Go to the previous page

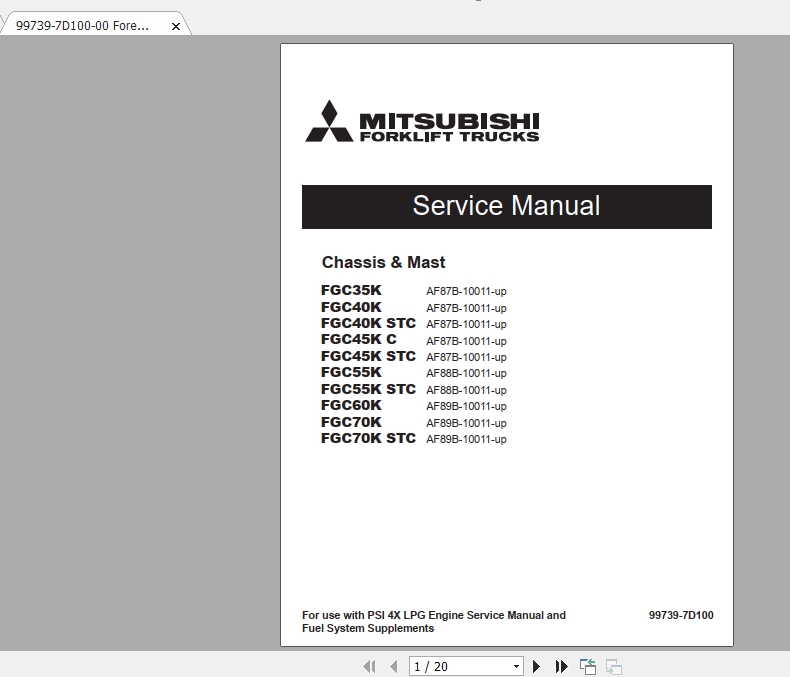tap(394, 666)
